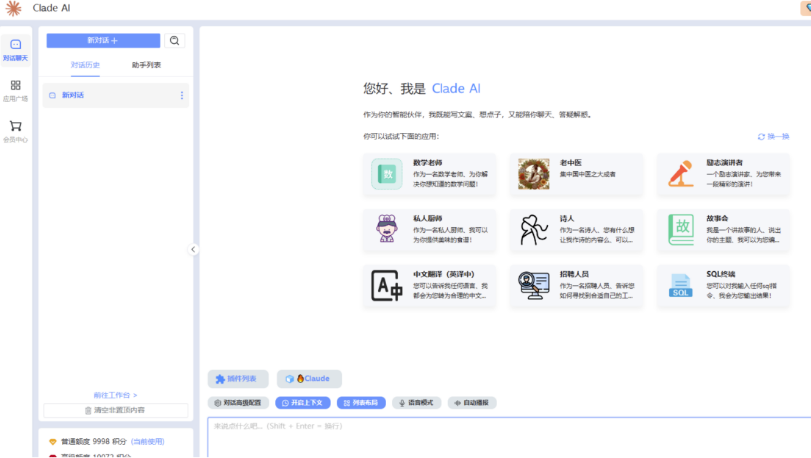Click 清空非置顶内容 clear button

click(115, 410)
